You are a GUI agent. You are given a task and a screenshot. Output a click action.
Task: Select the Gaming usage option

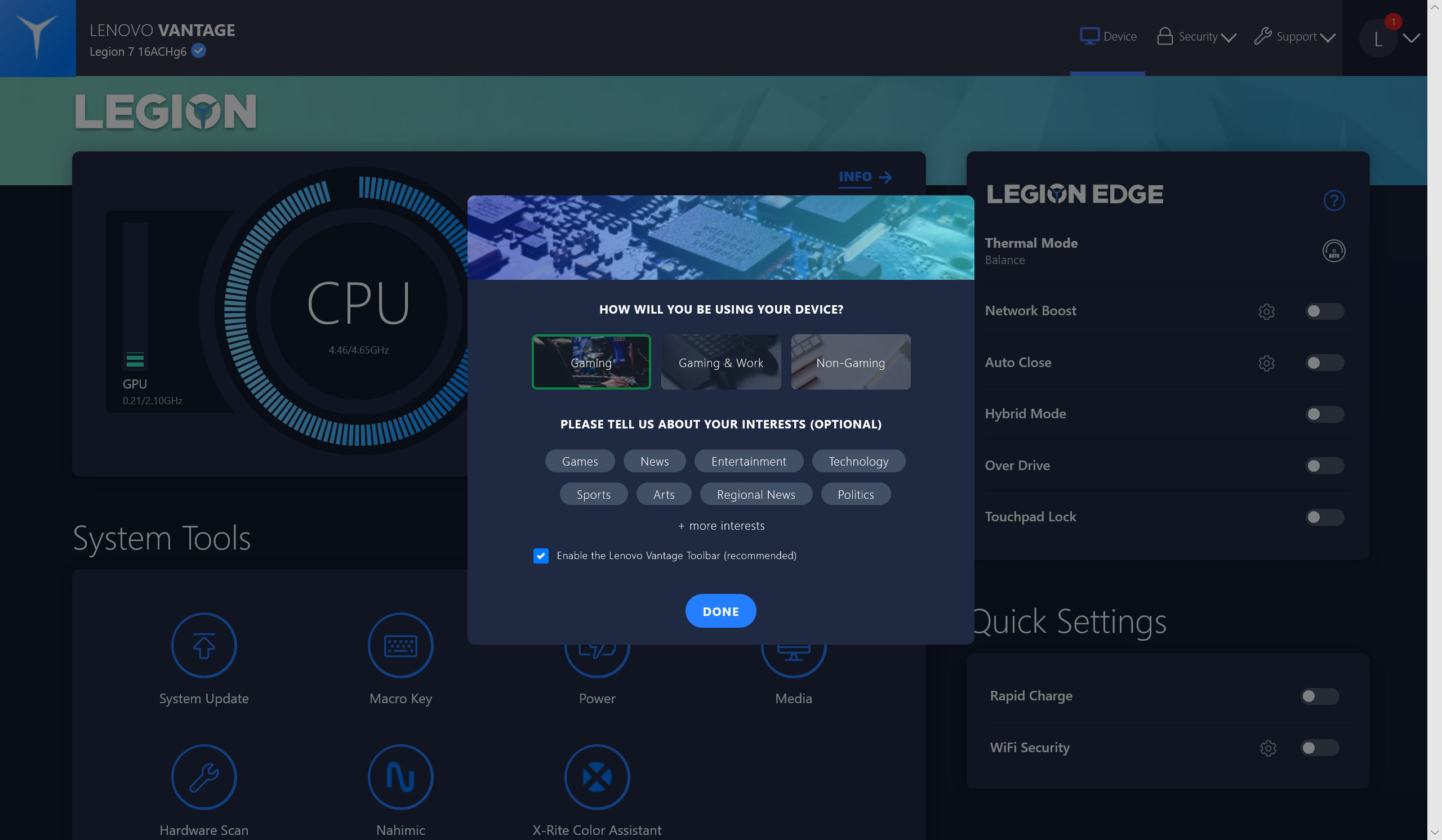click(x=591, y=362)
